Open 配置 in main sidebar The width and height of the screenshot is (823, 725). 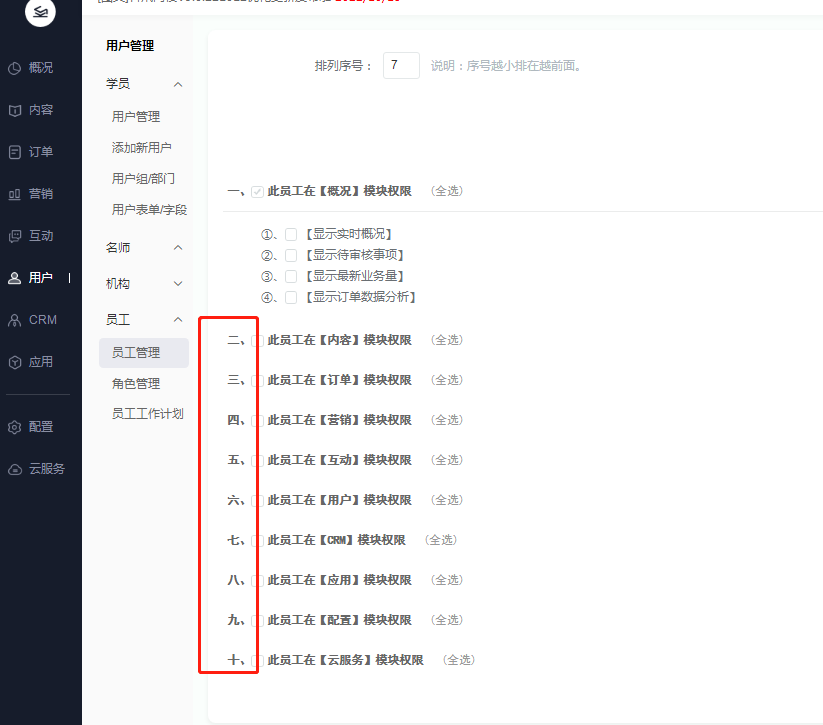click(41, 427)
